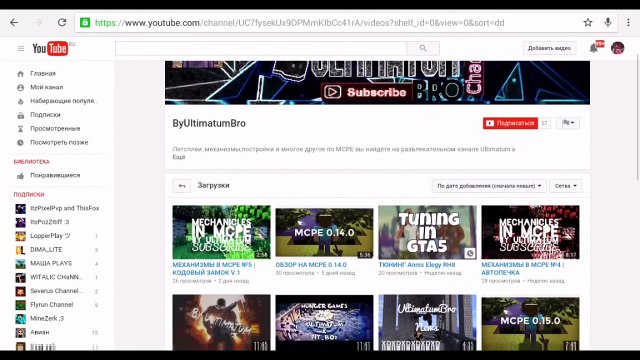Click the Понравившиеся thumbs-up icon
The image size is (640, 360).
[20, 176]
